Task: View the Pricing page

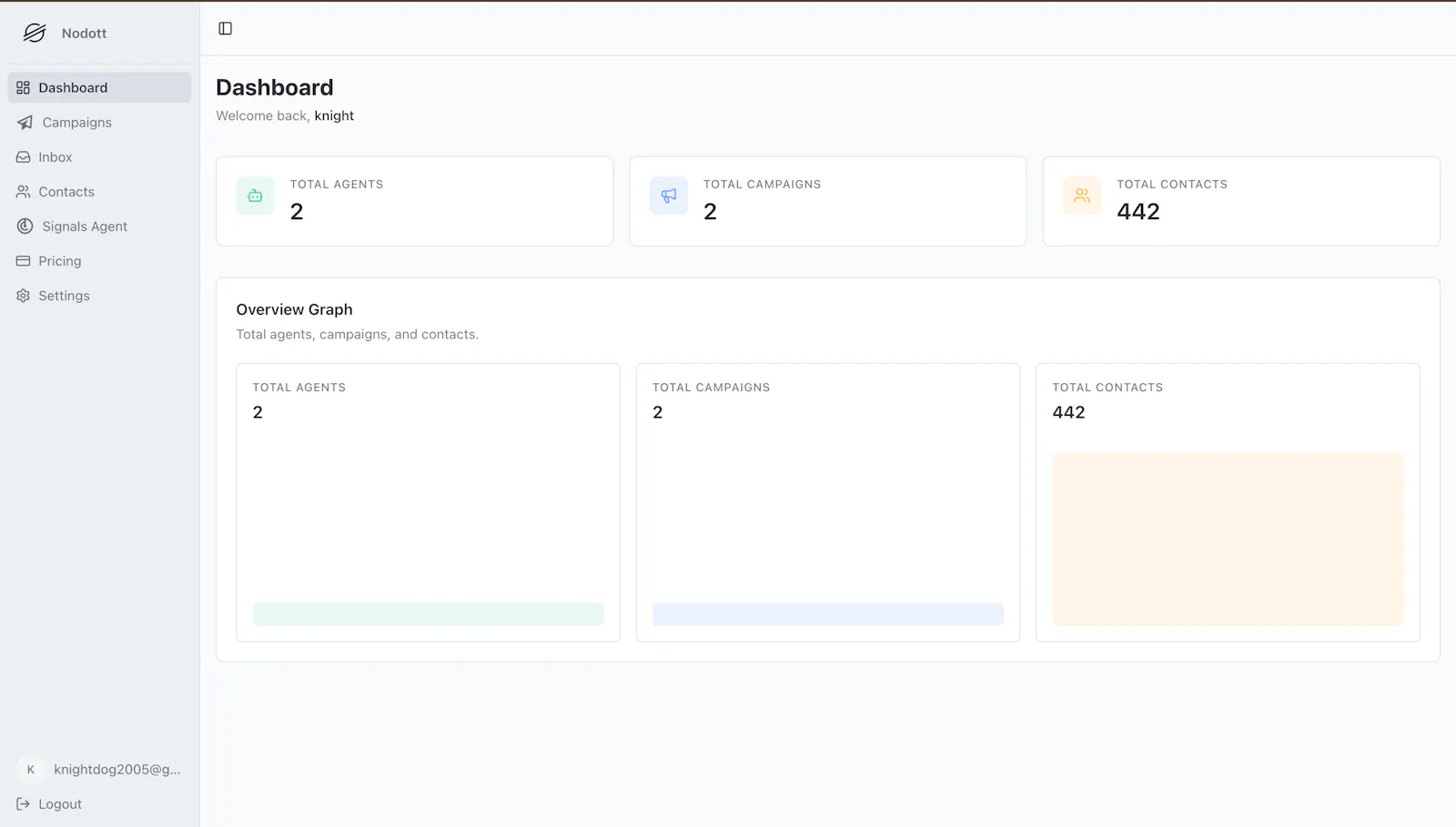Action: tap(99, 260)
